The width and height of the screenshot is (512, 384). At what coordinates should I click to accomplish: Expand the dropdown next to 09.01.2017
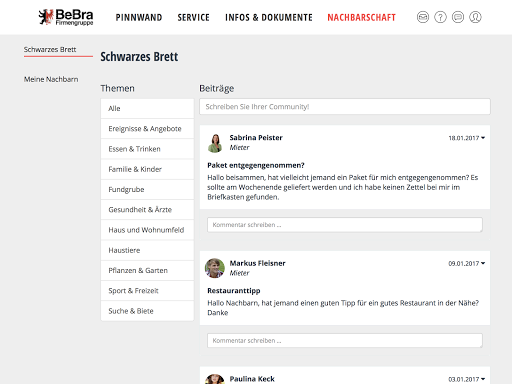[x=483, y=263]
